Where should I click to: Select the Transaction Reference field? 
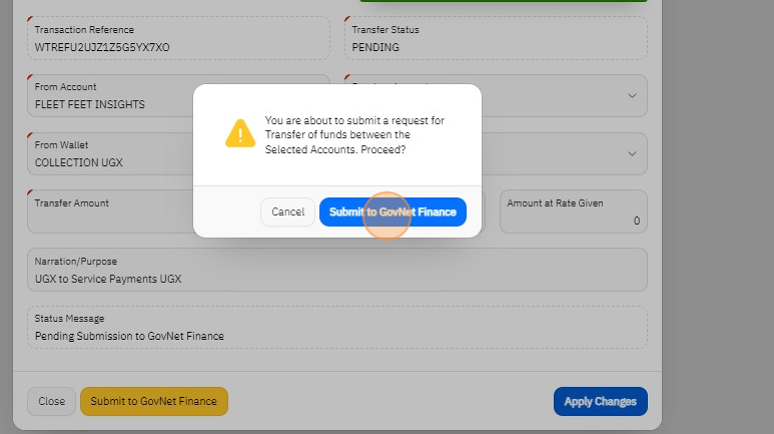pyautogui.click(x=179, y=38)
